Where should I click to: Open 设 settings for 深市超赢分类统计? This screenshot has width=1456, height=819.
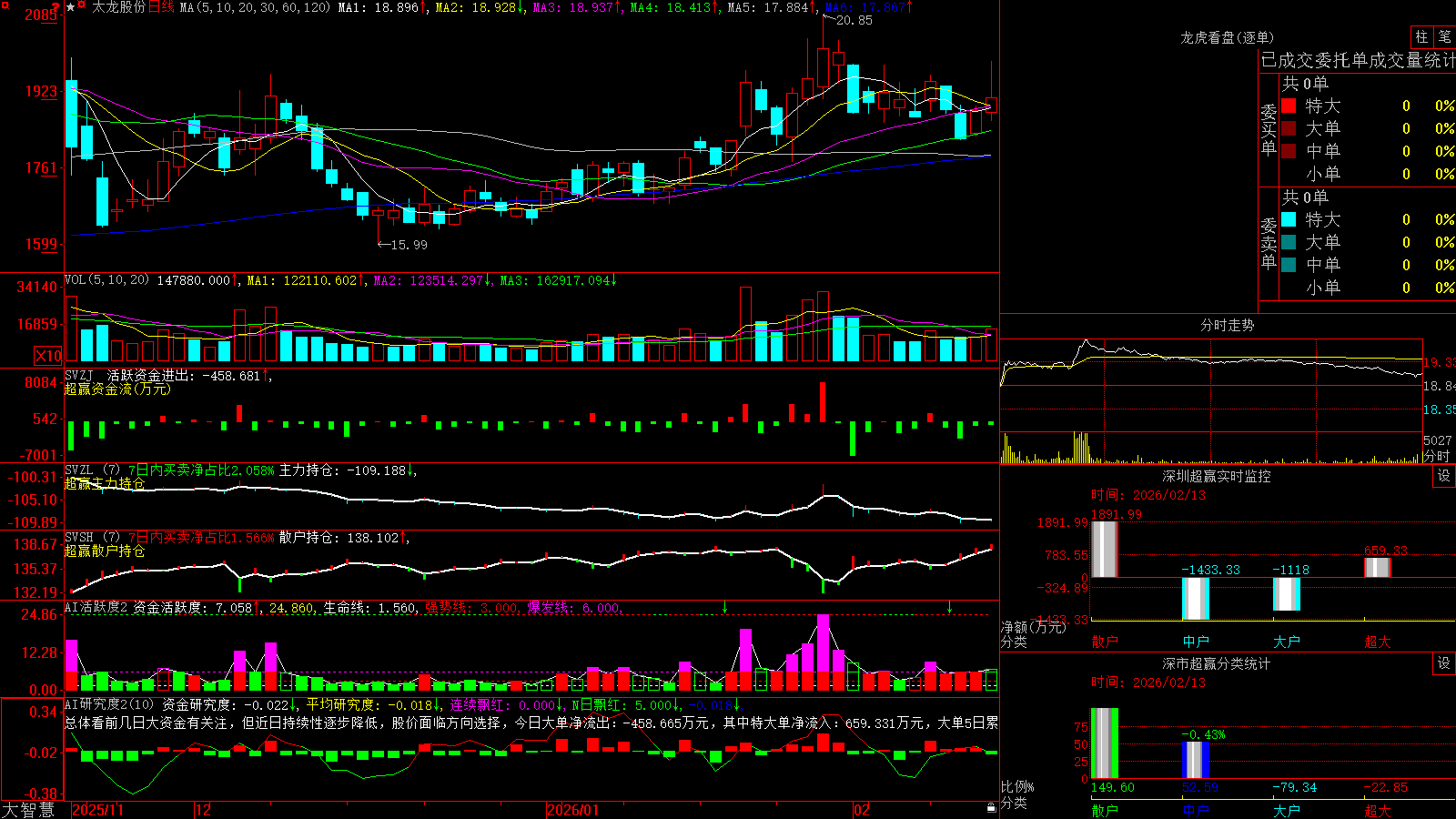1444,663
